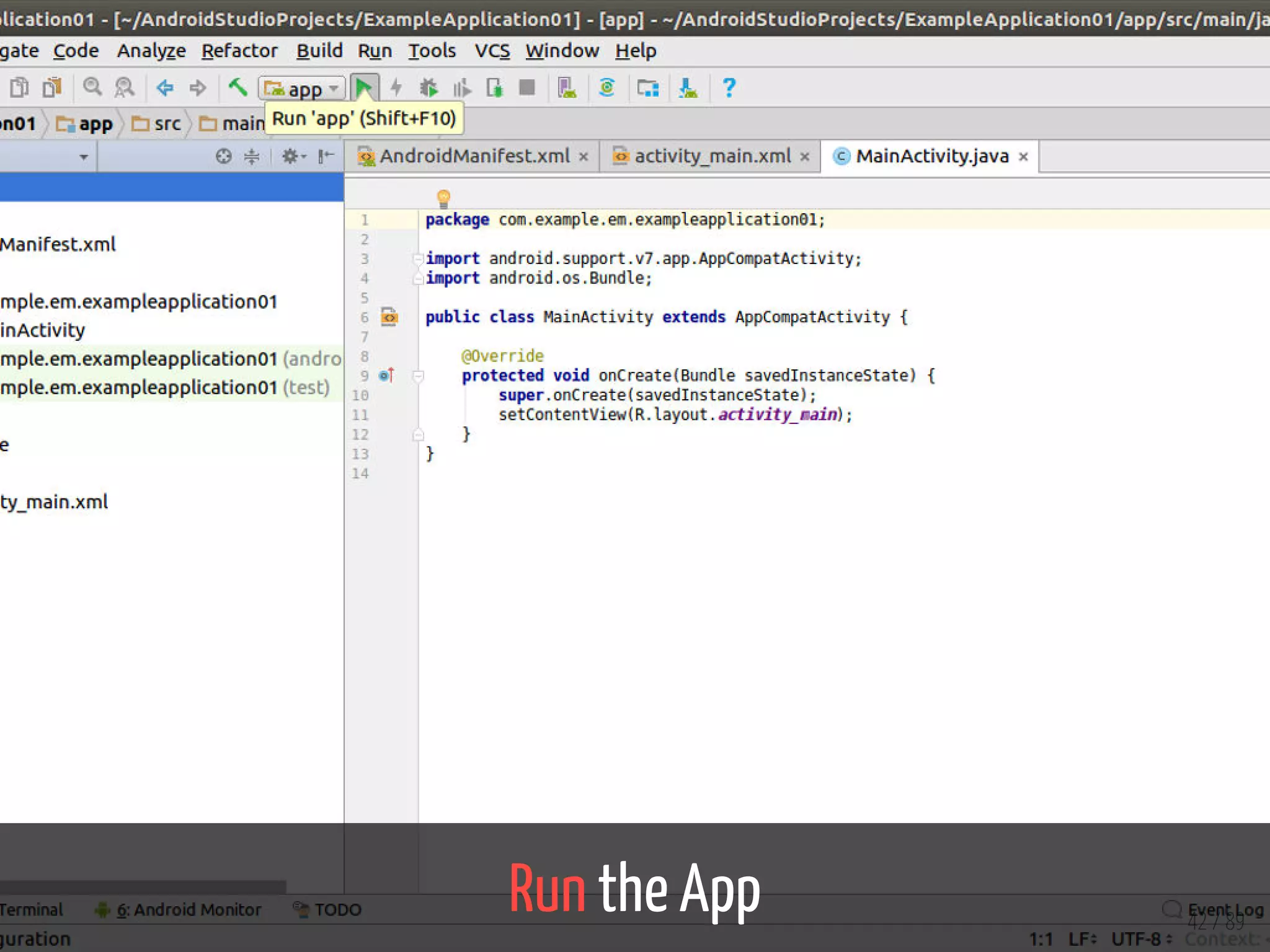Click Hide project panel icon
Viewport: 1270px width, 952px height.
326,156
